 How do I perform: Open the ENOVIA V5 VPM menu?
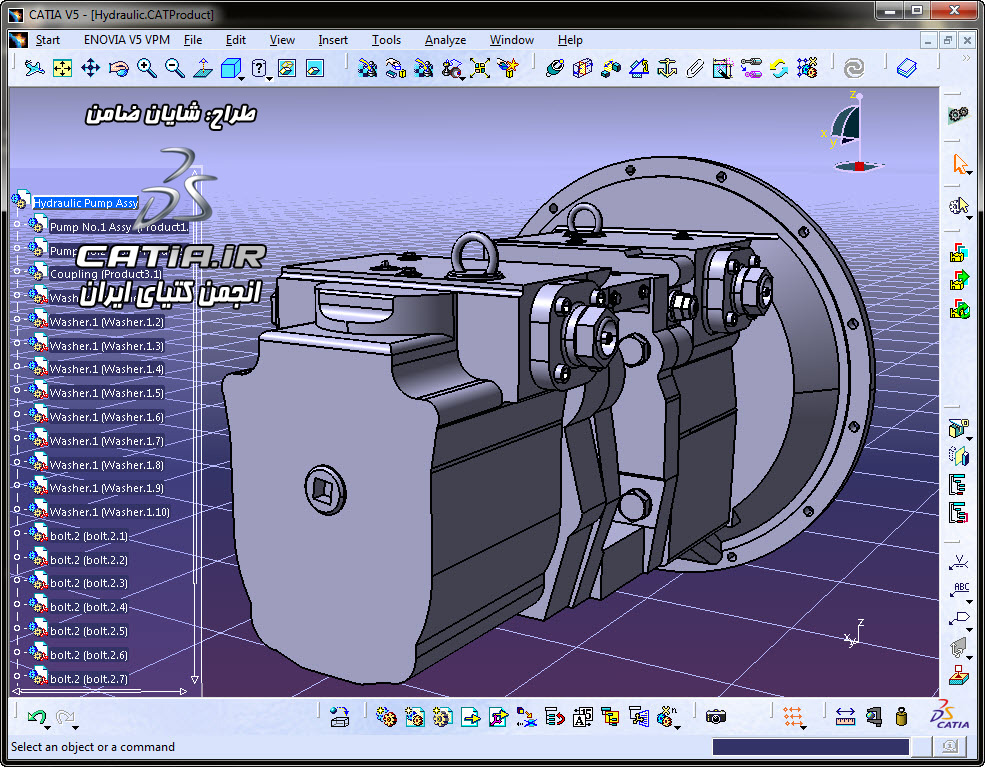(x=126, y=40)
